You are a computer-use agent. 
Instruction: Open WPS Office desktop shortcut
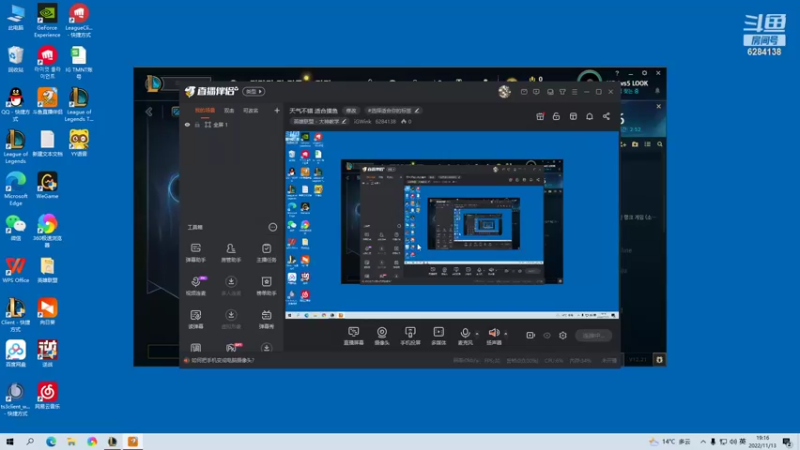coord(15,270)
